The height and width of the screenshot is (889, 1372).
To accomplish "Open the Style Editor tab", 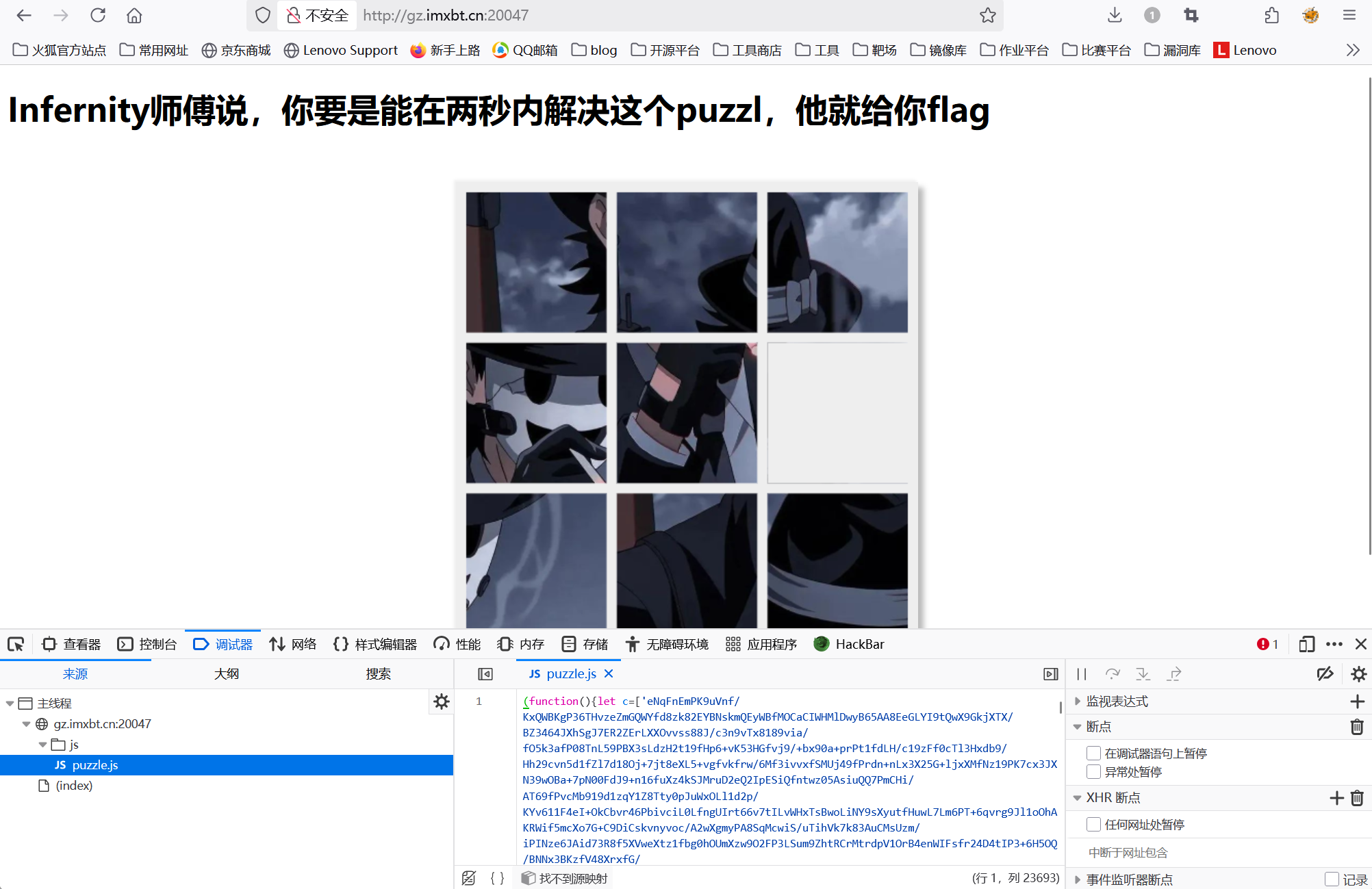I will tap(374, 644).
